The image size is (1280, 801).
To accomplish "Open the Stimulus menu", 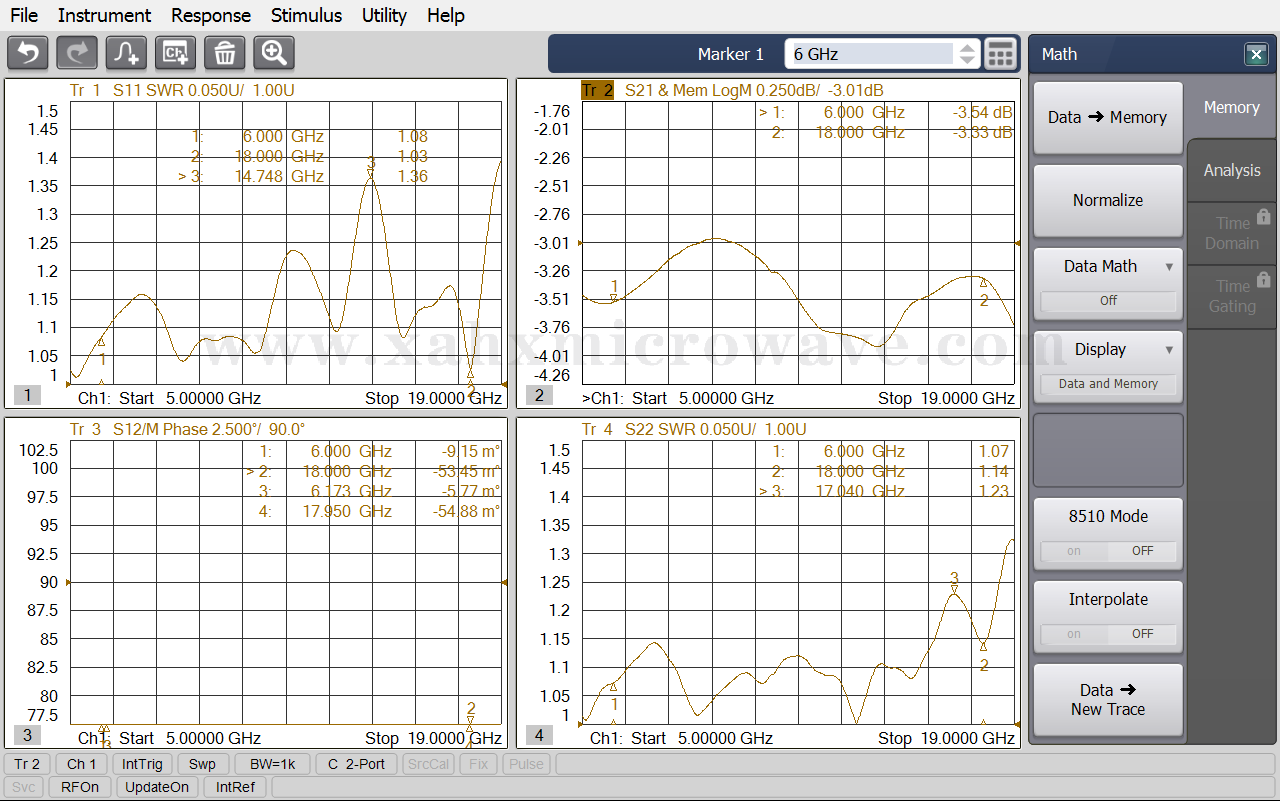I will 306,15.
